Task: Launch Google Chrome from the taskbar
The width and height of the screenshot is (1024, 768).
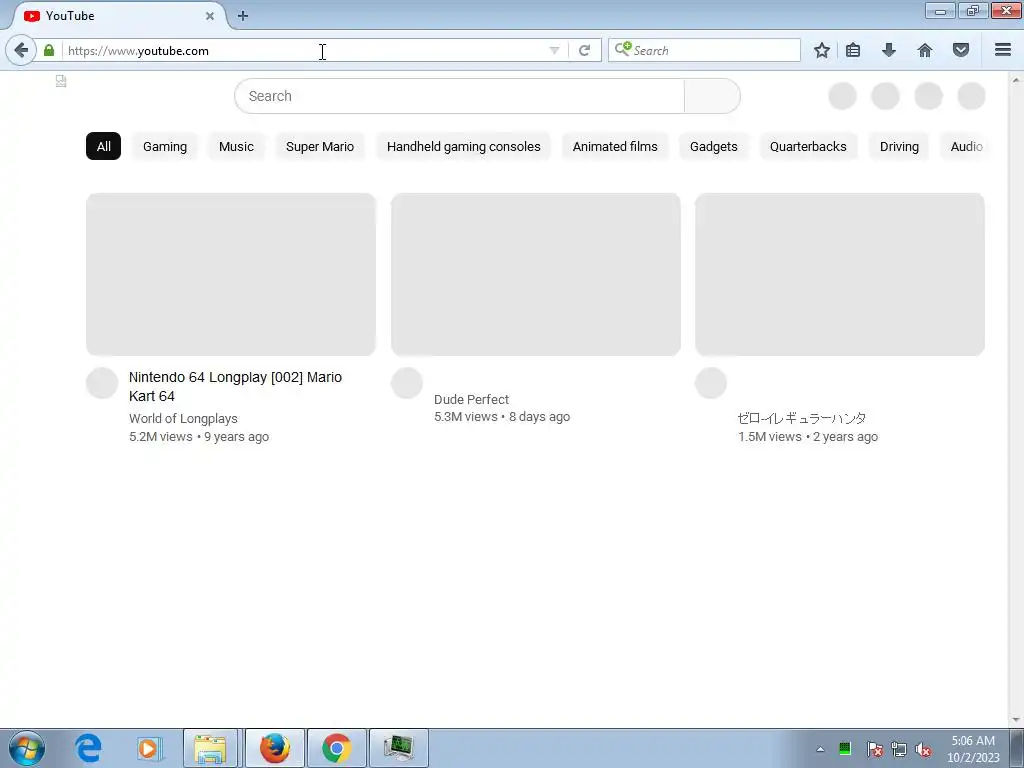Action: 337,748
